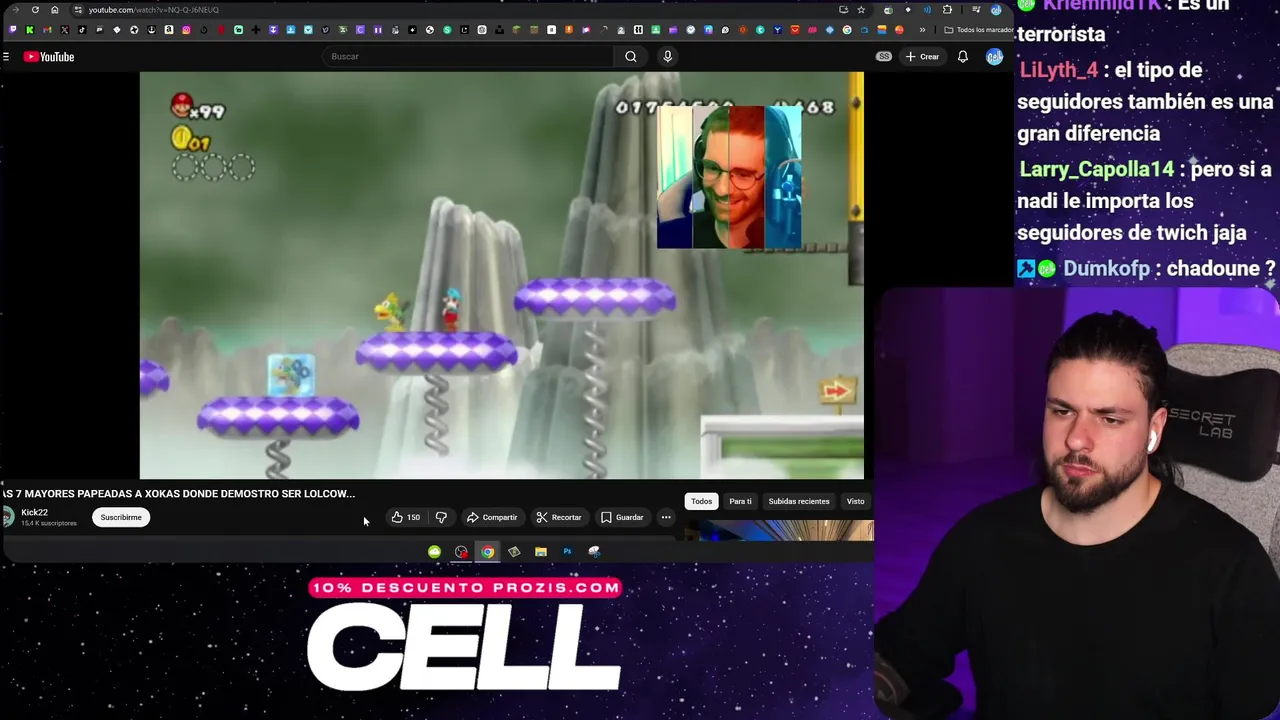Clip the video with Recortar
Viewport: 1280px width, 720px height.
[x=558, y=517]
